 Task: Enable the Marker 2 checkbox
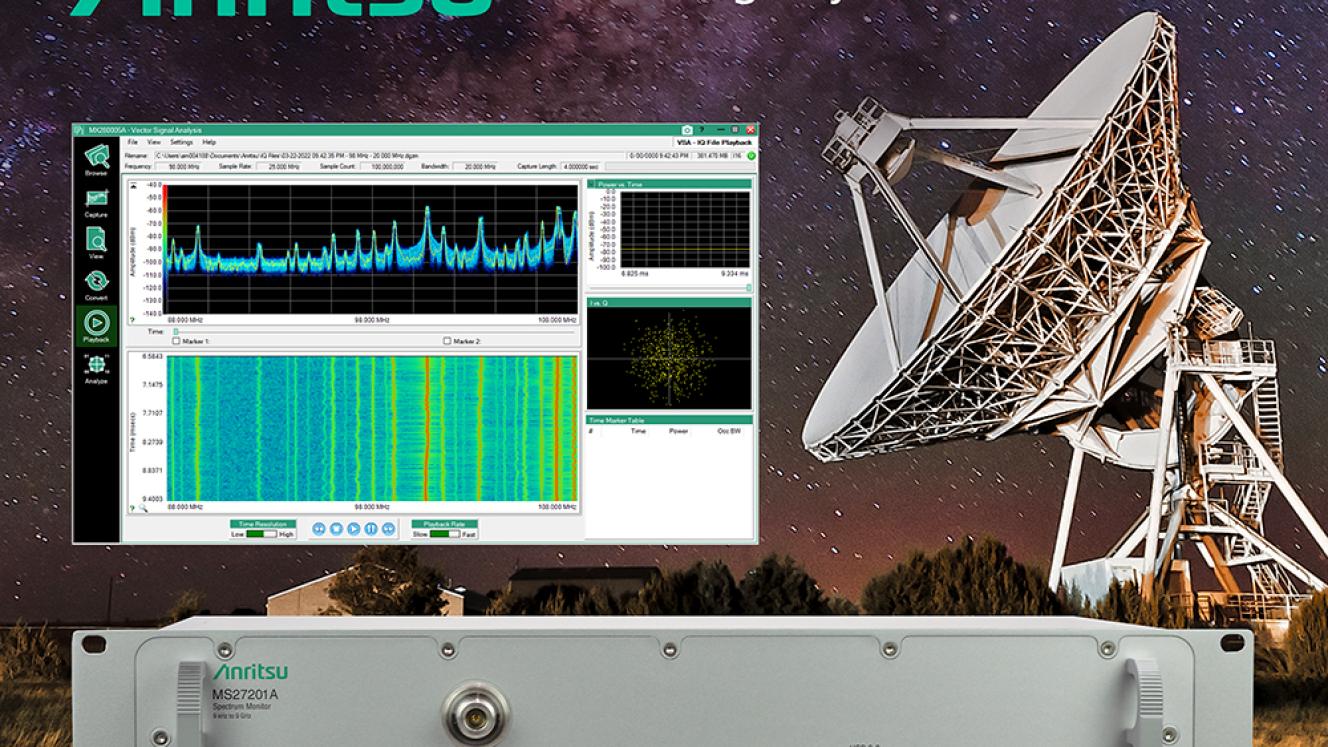447,341
